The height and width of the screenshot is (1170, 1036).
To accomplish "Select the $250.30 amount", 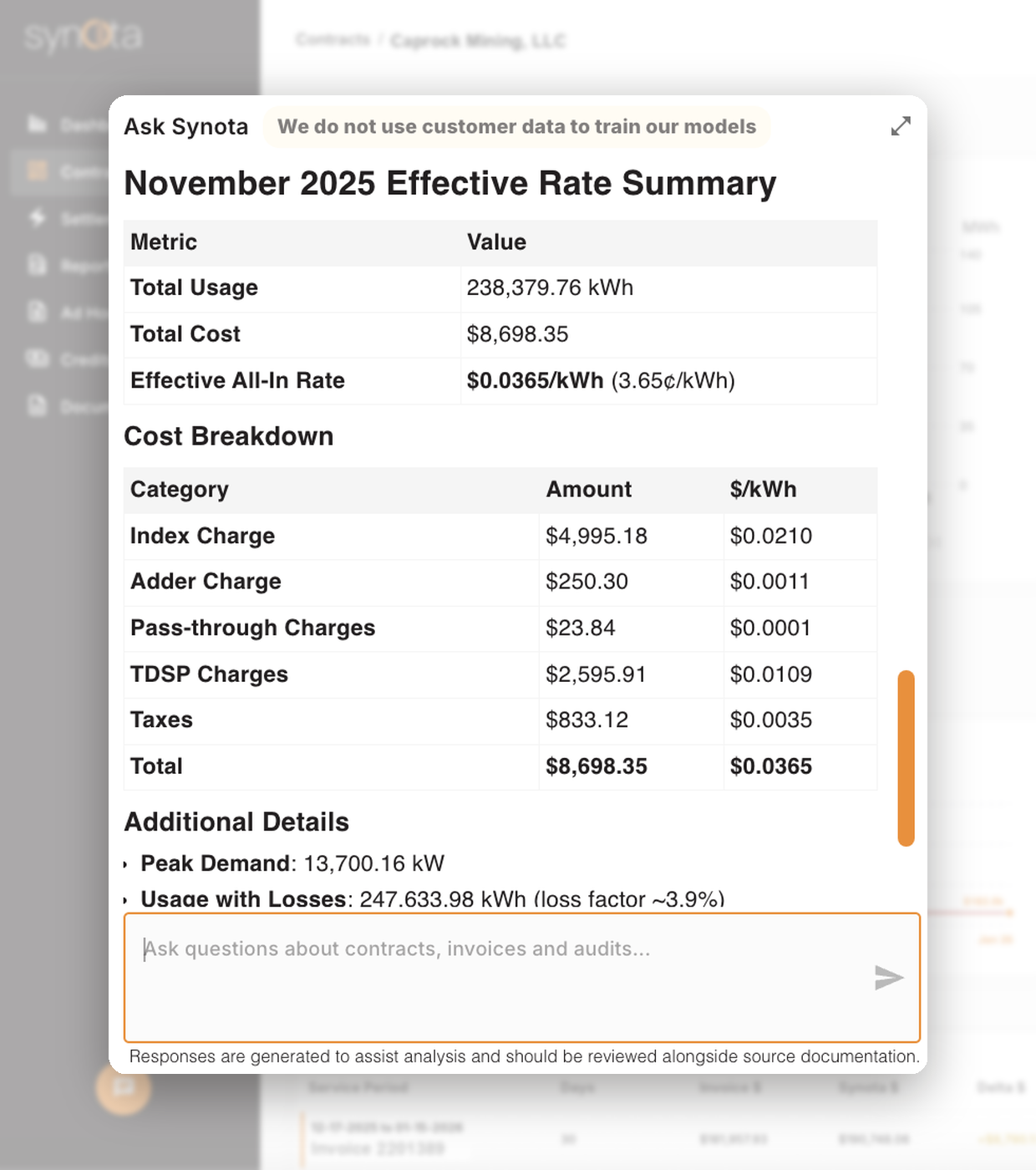I will pyautogui.click(x=587, y=582).
